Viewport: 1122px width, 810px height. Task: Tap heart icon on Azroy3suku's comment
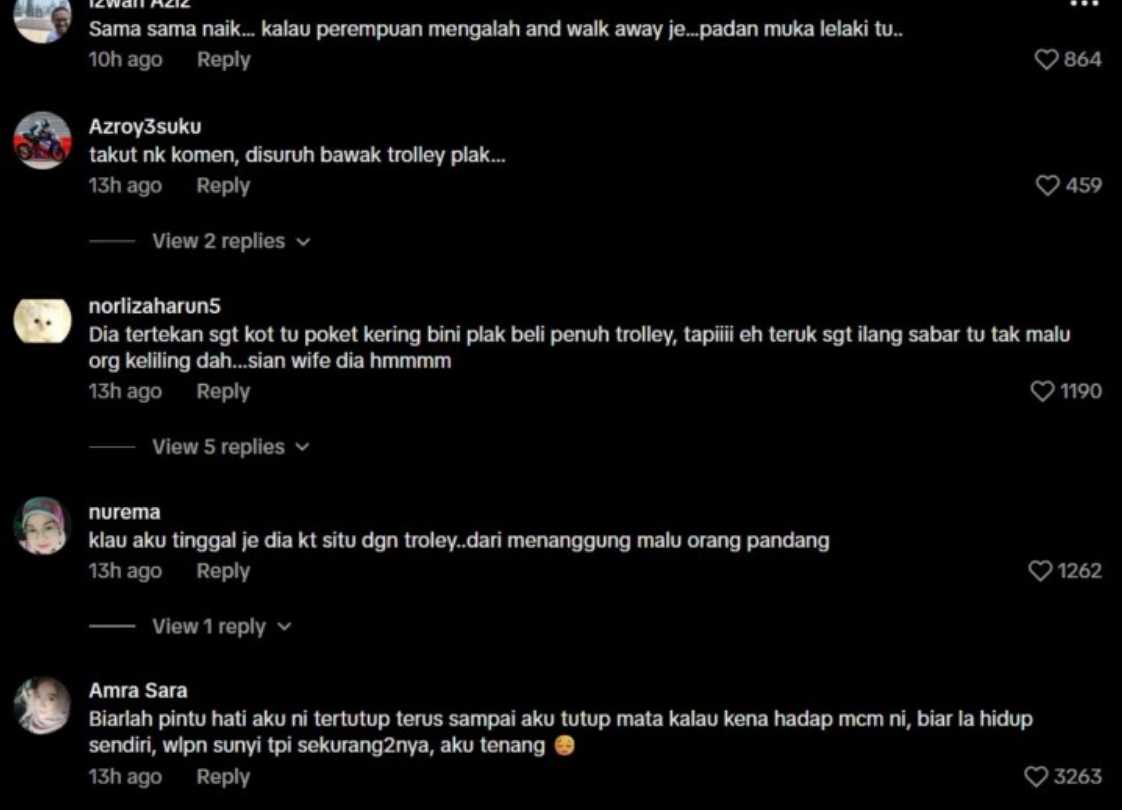1048,185
